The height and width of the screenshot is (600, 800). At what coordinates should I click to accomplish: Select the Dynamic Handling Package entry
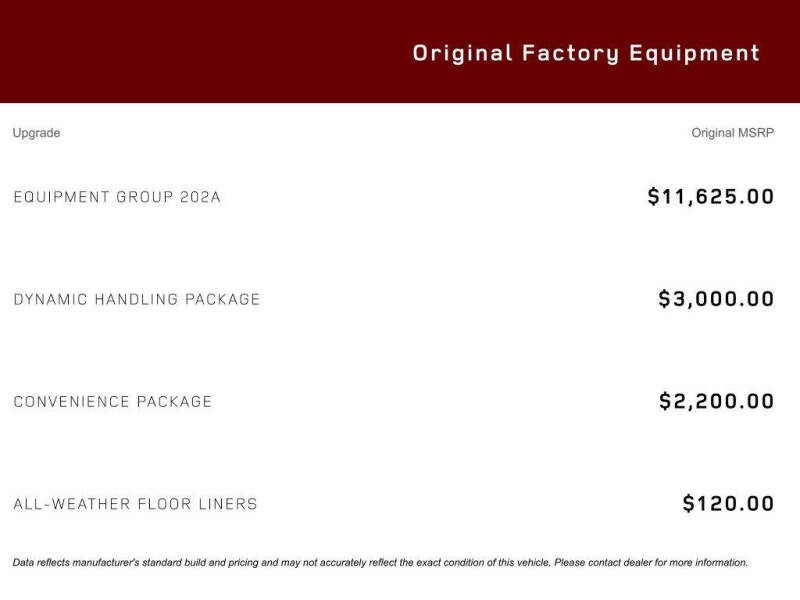[137, 299]
